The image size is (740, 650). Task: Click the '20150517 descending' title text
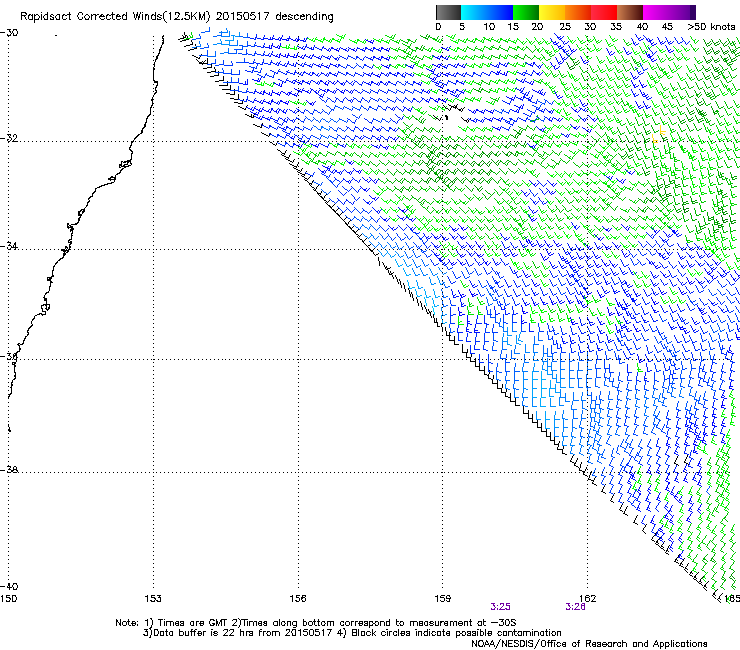click(x=274, y=17)
